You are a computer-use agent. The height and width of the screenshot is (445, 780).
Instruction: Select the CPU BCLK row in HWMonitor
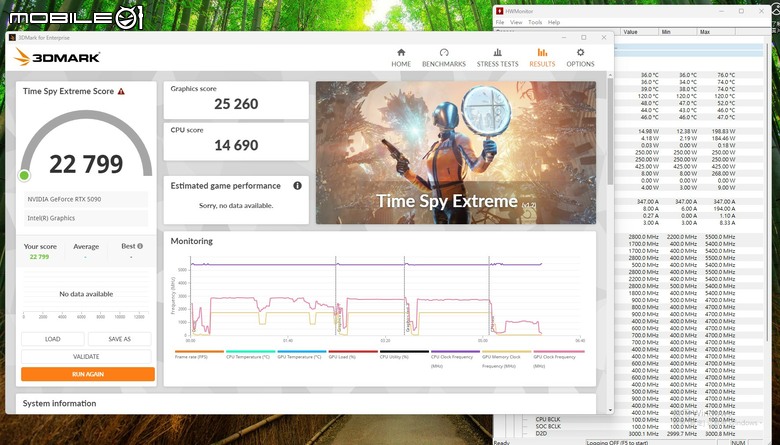pos(548,420)
